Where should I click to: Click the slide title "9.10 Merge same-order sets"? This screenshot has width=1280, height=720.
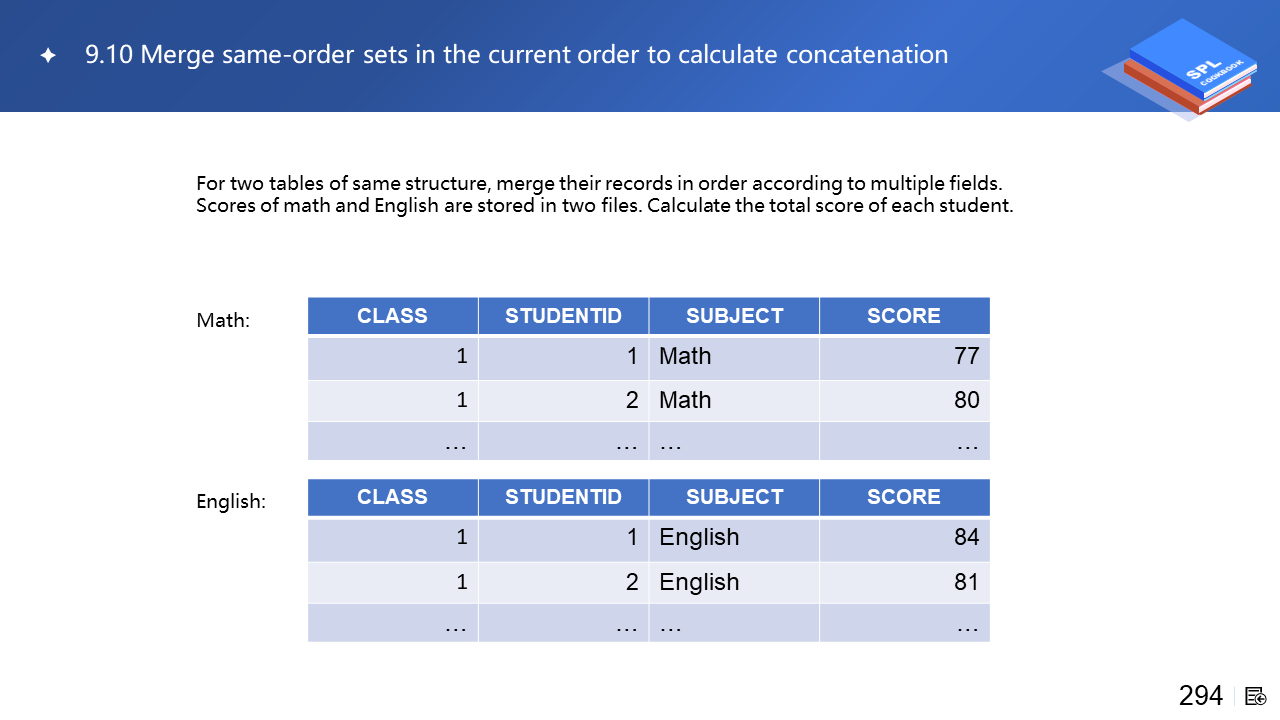point(516,55)
